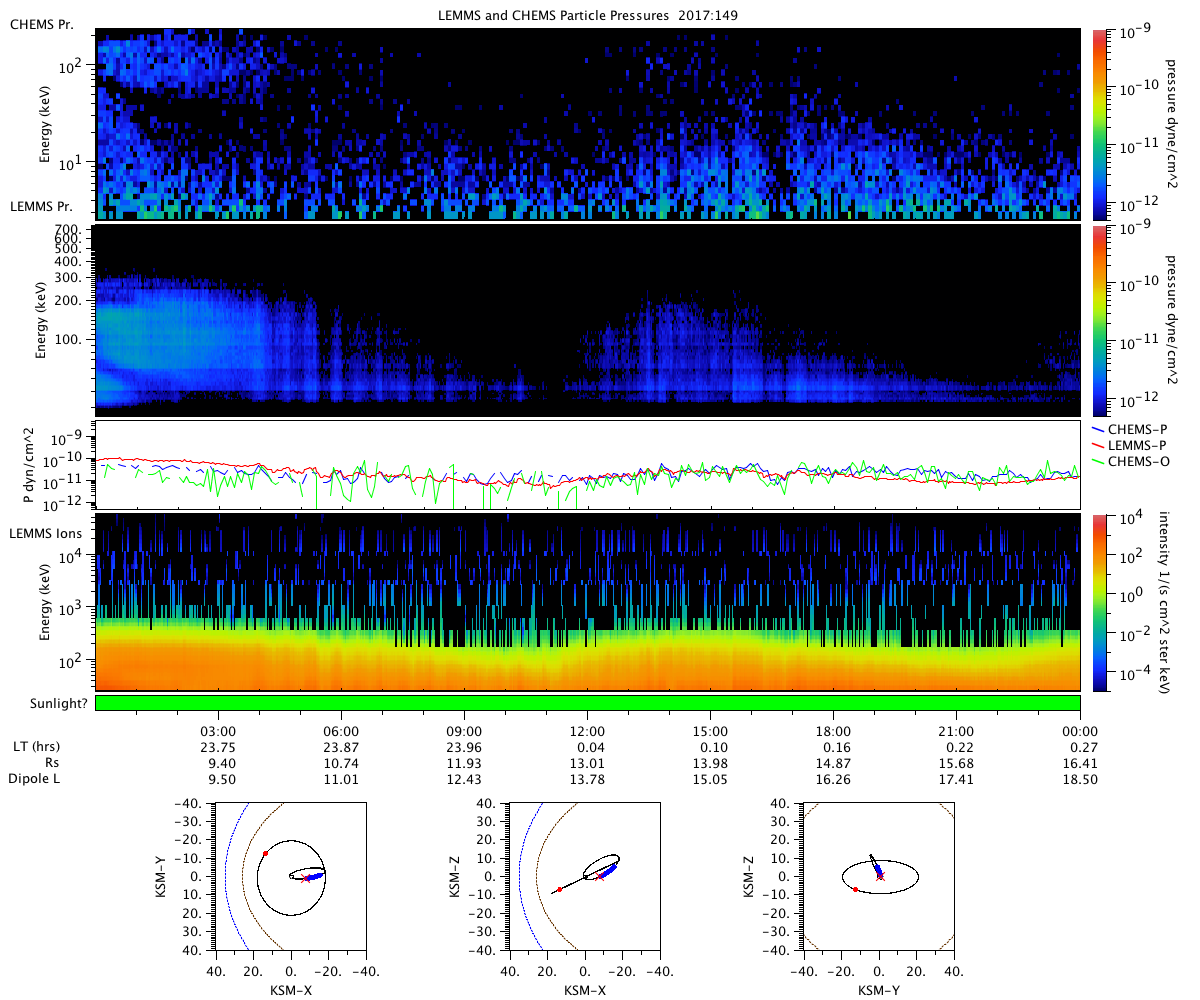Click the LT value 0.04
The height and width of the screenshot is (1000, 1200).
[x=588, y=747]
